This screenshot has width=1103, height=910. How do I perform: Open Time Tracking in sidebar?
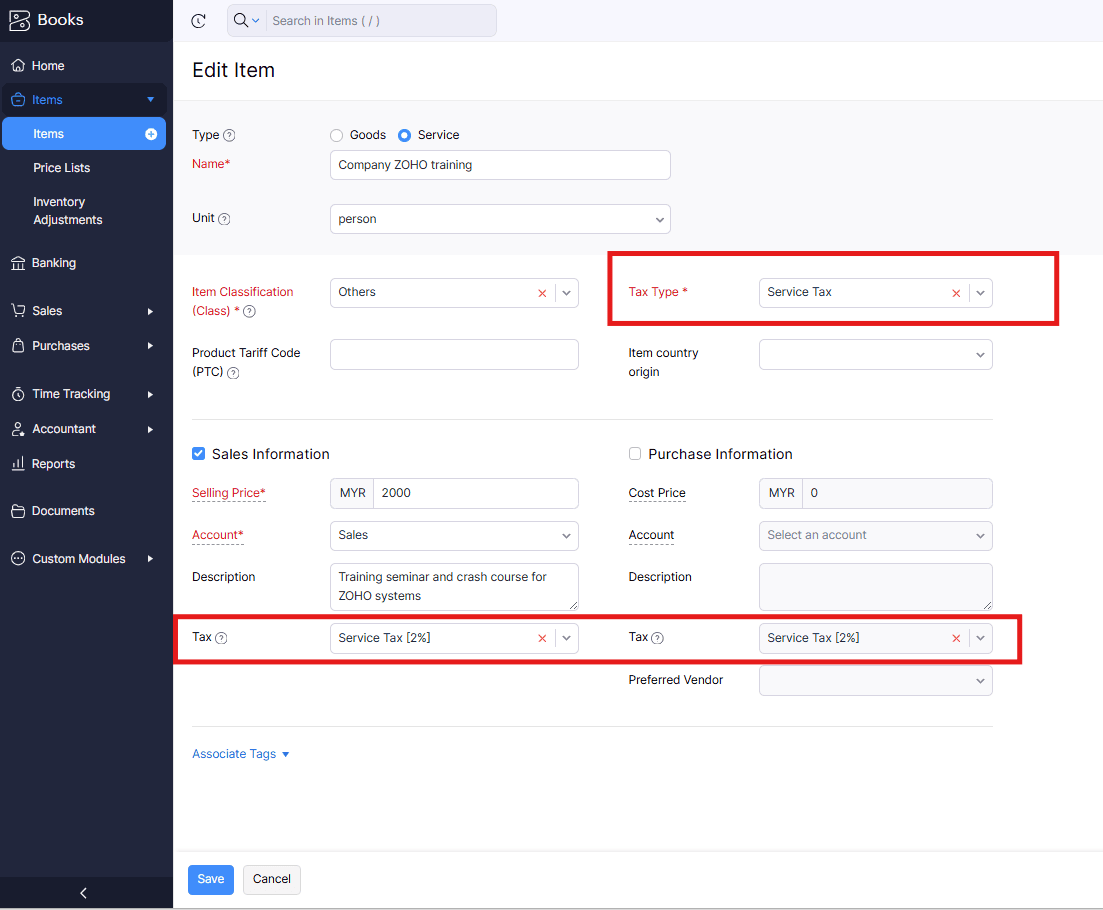click(83, 394)
